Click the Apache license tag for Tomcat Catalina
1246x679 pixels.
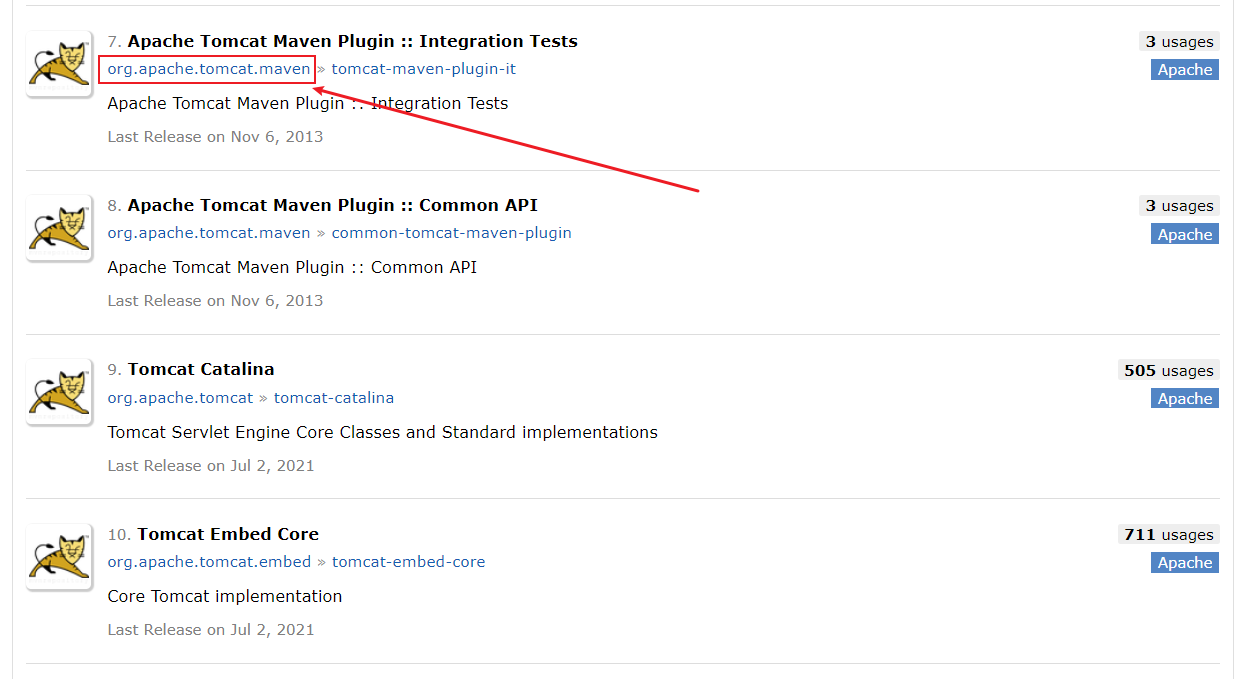pos(1184,399)
